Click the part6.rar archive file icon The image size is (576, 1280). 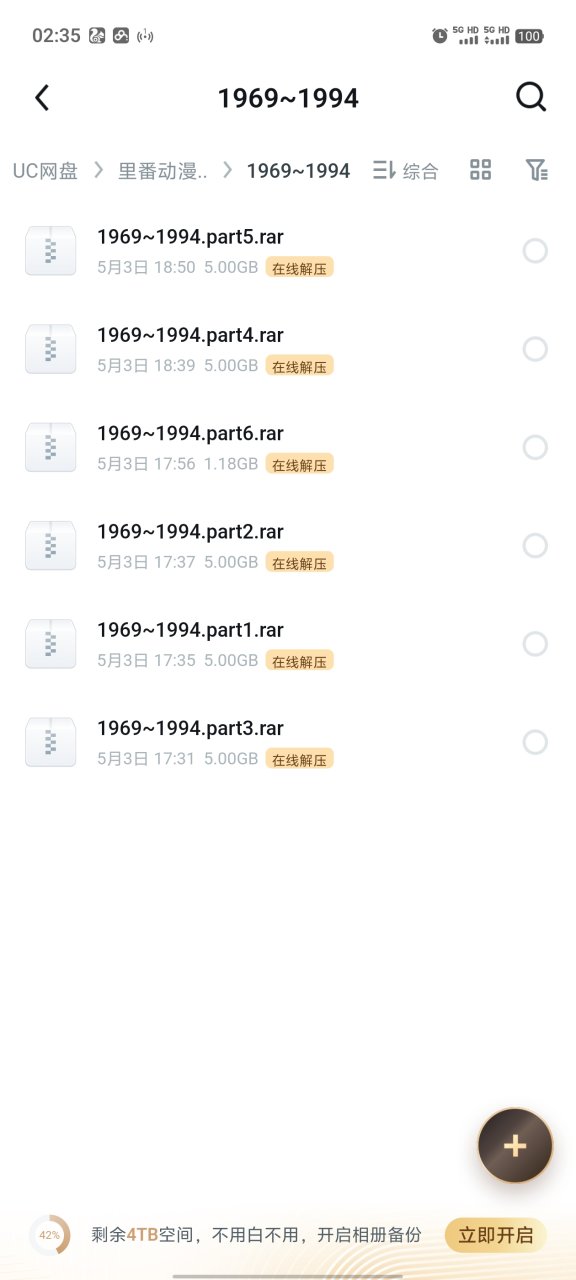click(50, 447)
